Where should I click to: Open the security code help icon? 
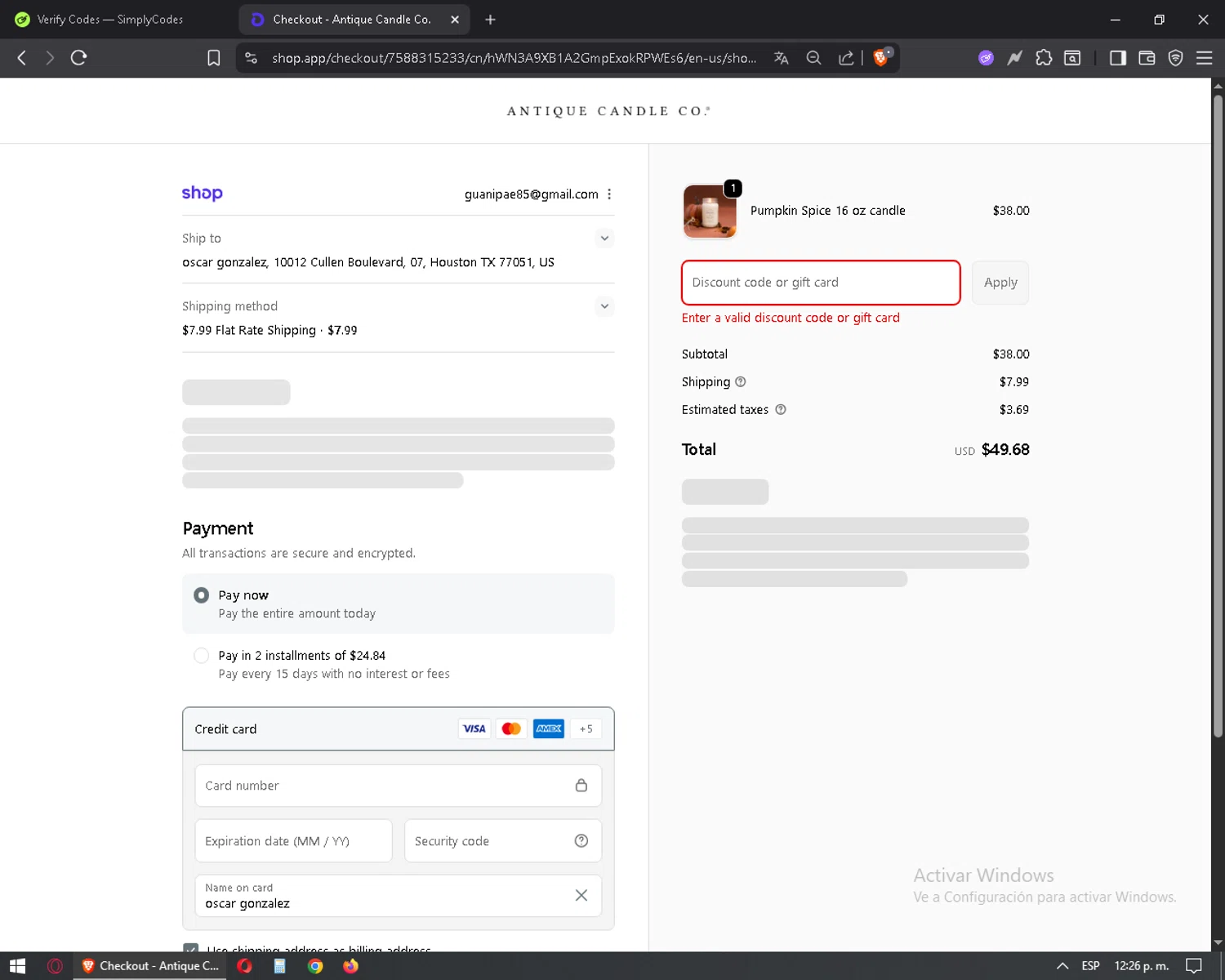click(x=581, y=841)
